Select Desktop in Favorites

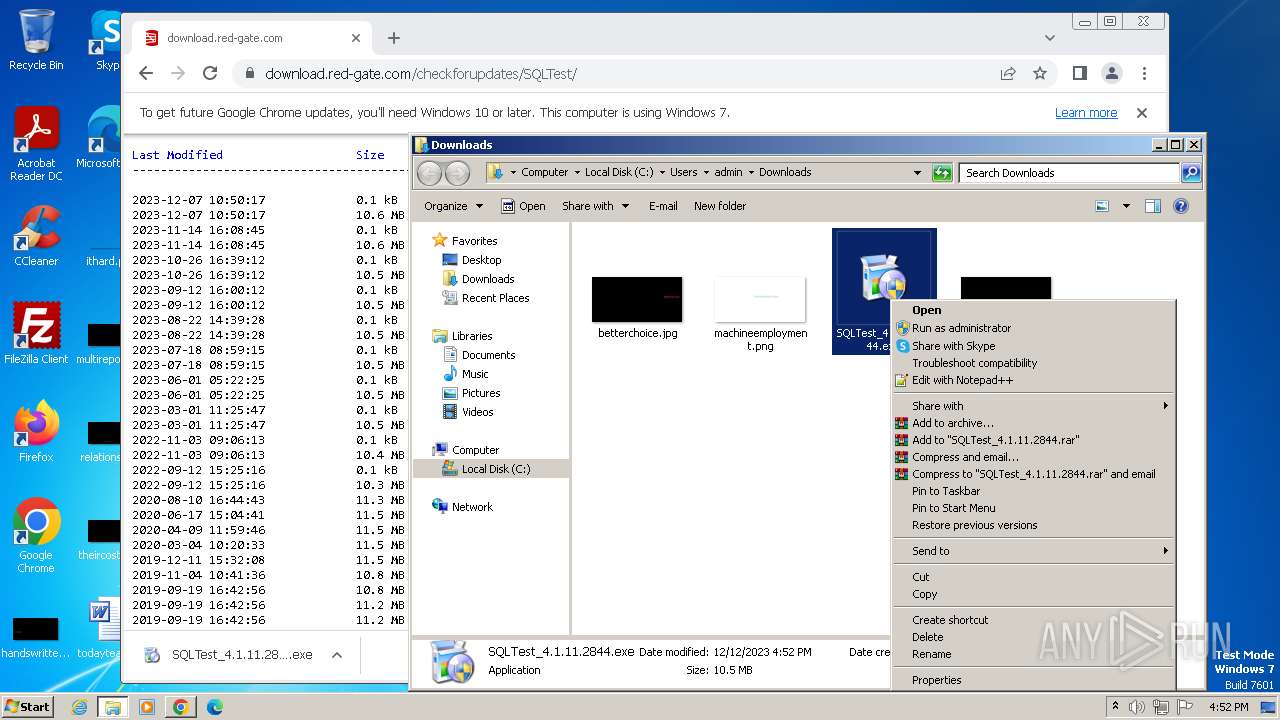(x=481, y=260)
